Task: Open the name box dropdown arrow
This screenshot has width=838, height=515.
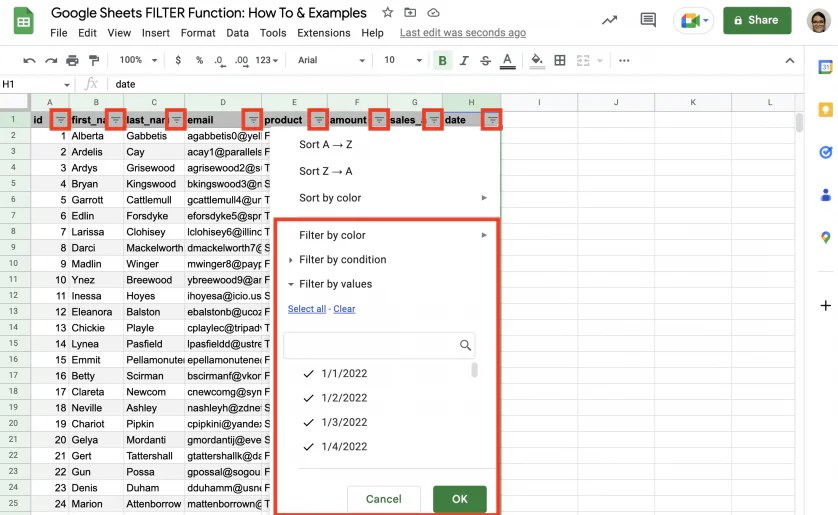Action: pyautogui.click(x=67, y=84)
